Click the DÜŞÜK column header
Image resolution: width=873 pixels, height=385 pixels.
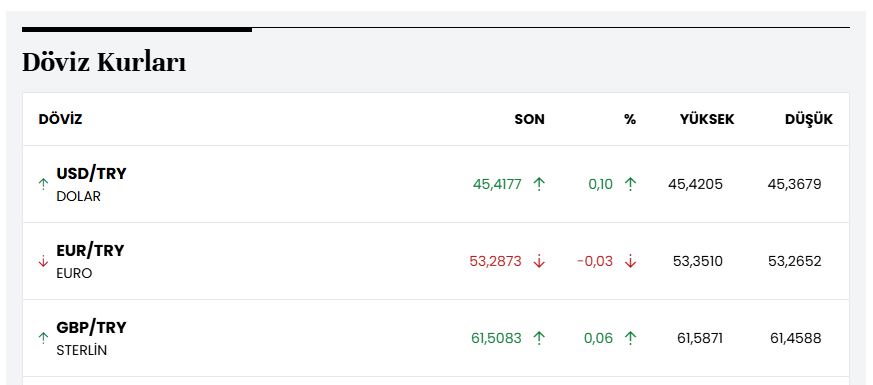[809, 119]
